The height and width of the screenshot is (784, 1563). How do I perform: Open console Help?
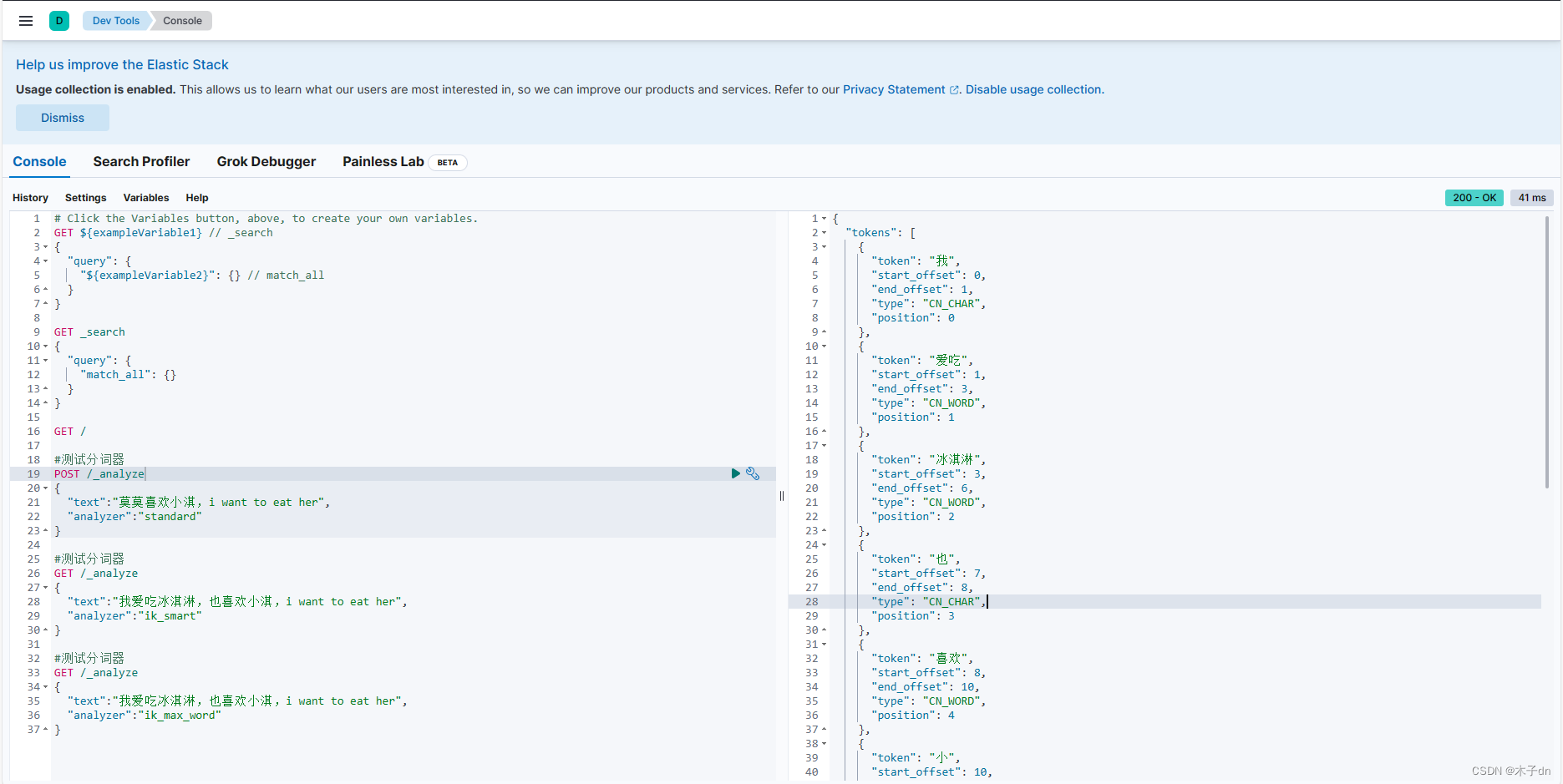click(x=197, y=198)
